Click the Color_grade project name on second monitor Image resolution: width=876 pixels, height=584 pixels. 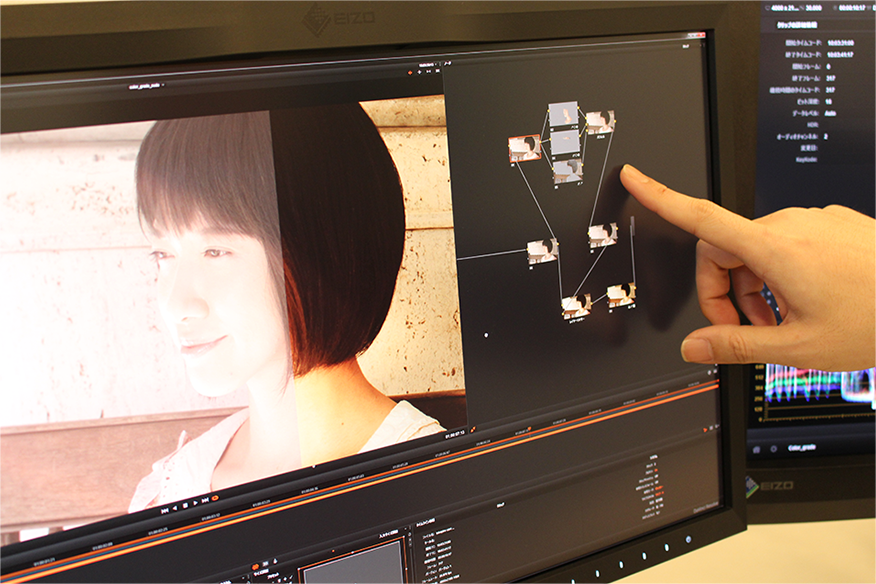(802, 448)
